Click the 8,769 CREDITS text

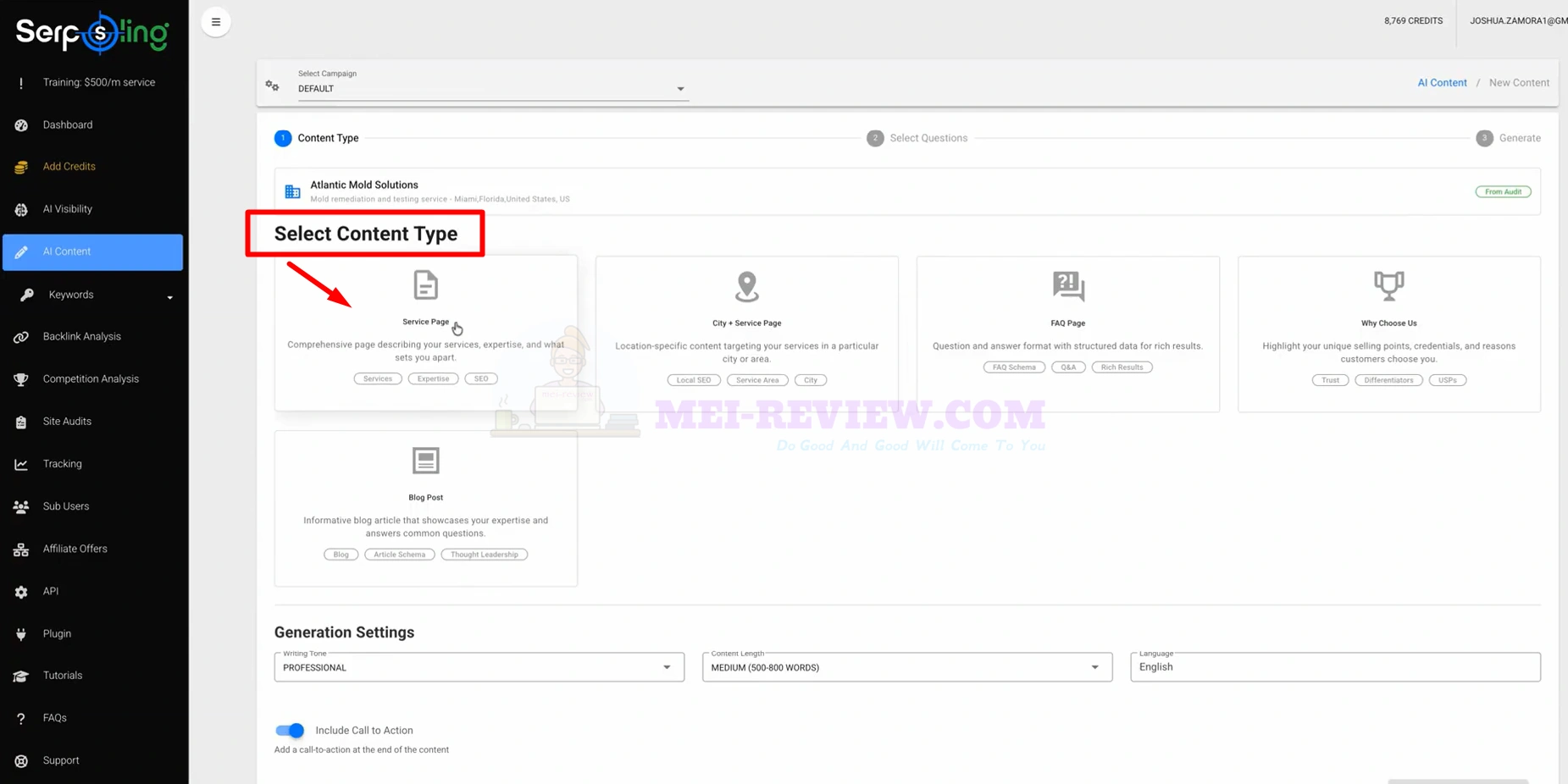pyautogui.click(x=1413, y=21)
